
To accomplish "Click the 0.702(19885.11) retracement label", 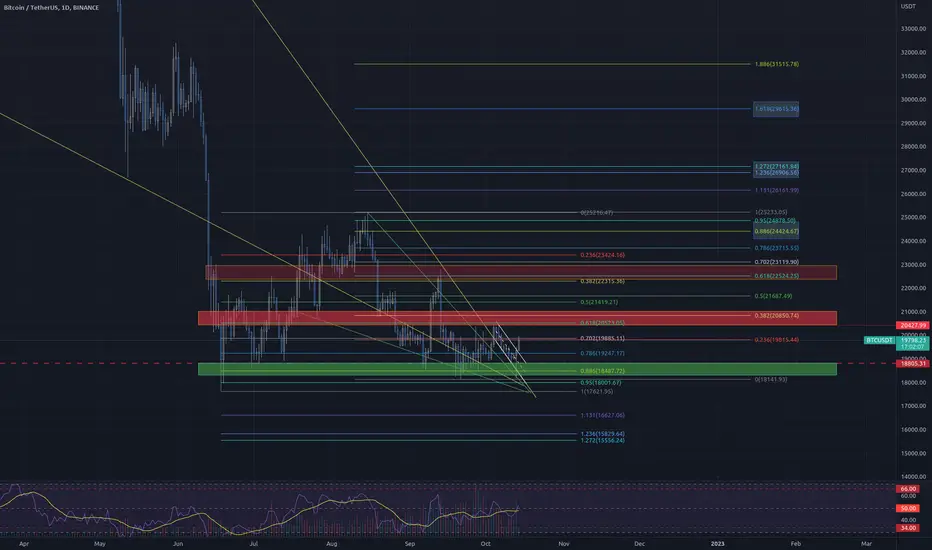I will click(602, 338).
